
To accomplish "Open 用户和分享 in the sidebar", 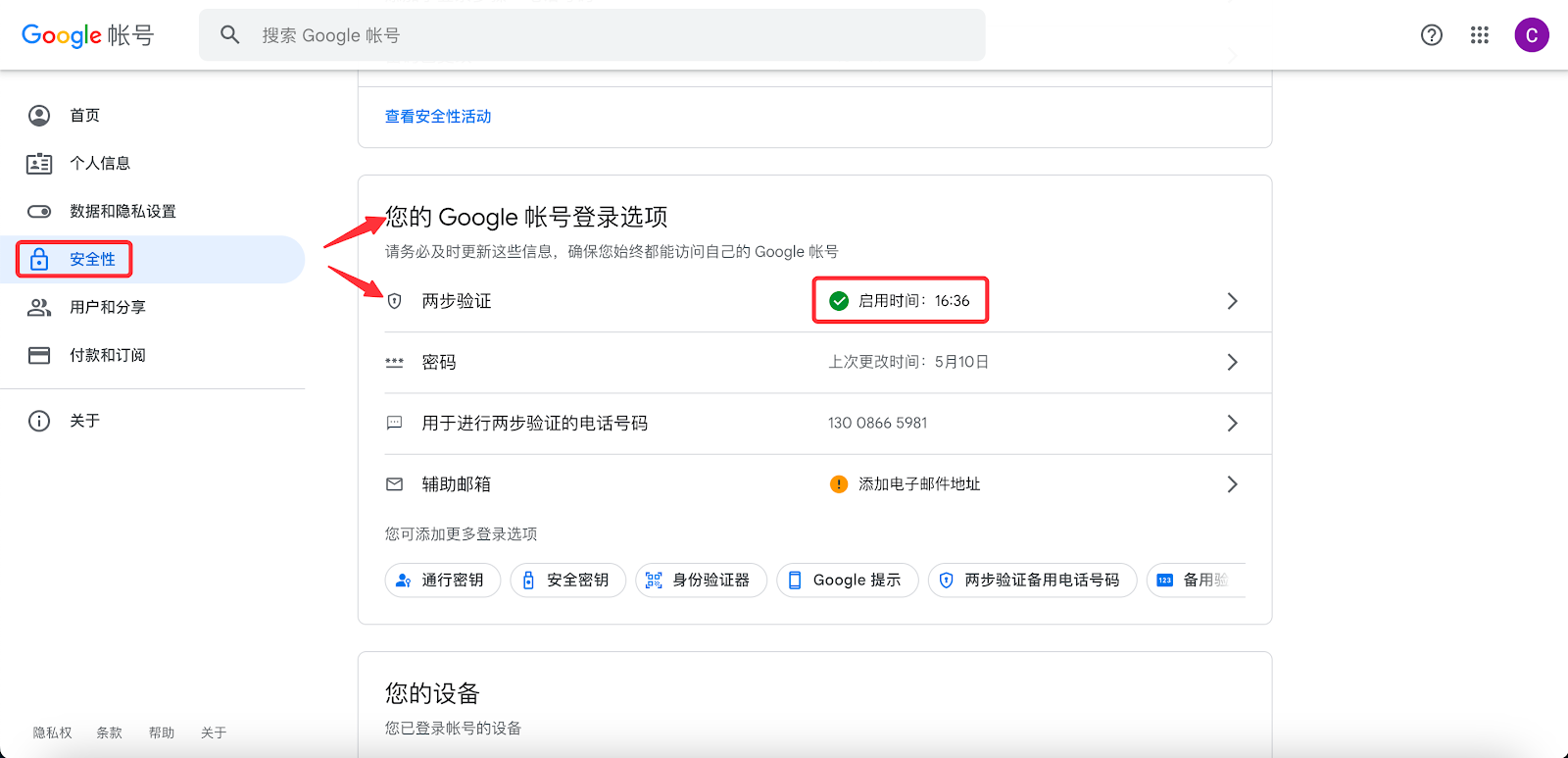I will (x=153, y=308).
